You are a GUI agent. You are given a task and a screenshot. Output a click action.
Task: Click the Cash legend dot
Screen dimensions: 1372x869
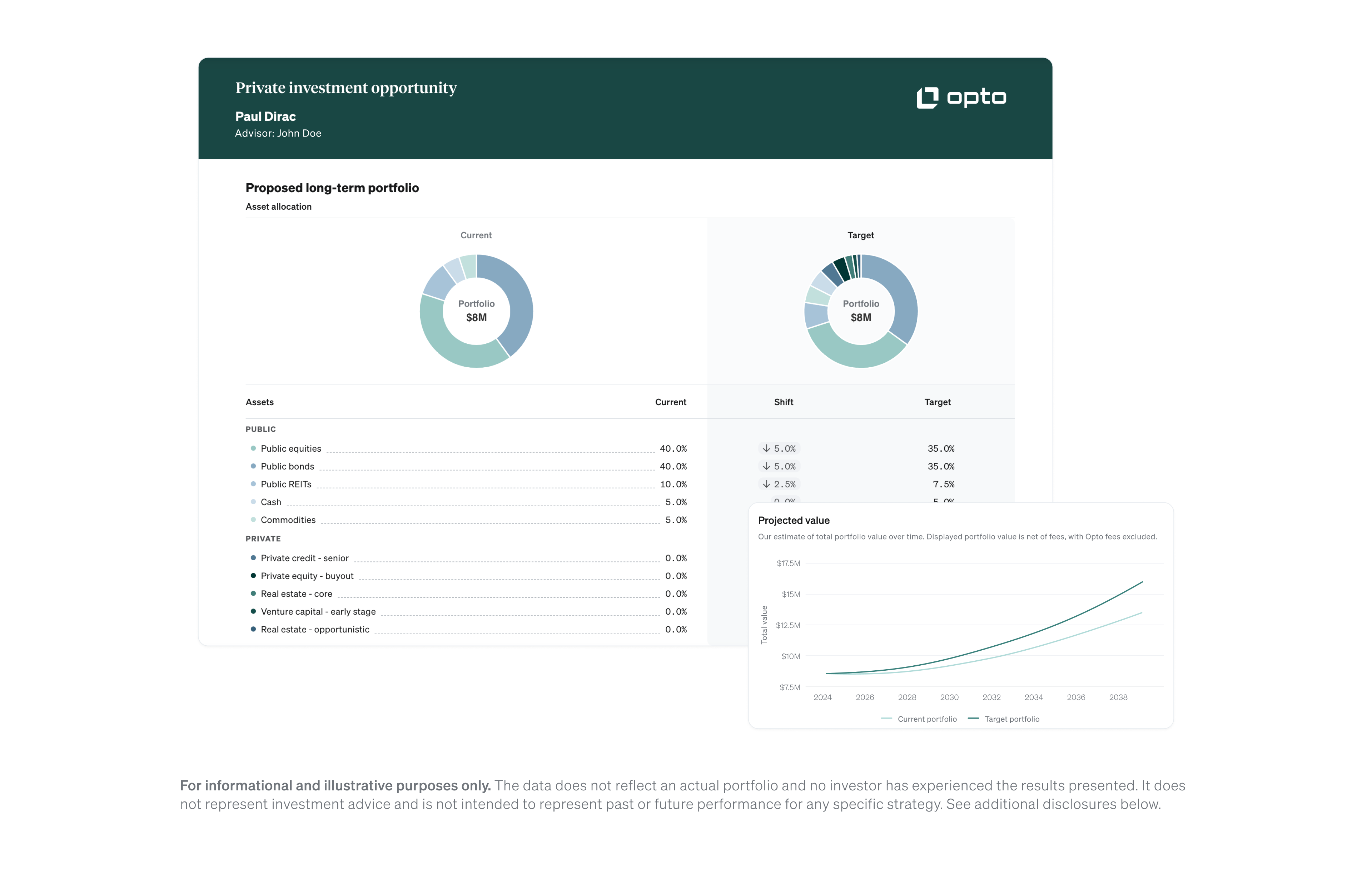point(253,501)
